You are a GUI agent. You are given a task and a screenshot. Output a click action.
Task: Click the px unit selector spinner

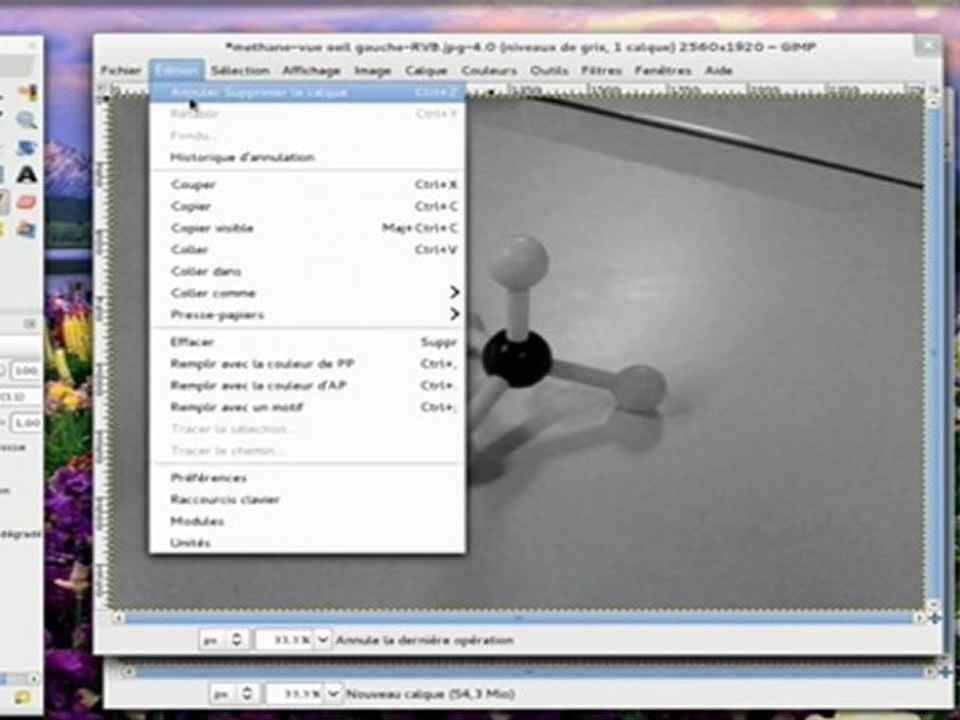236,640
